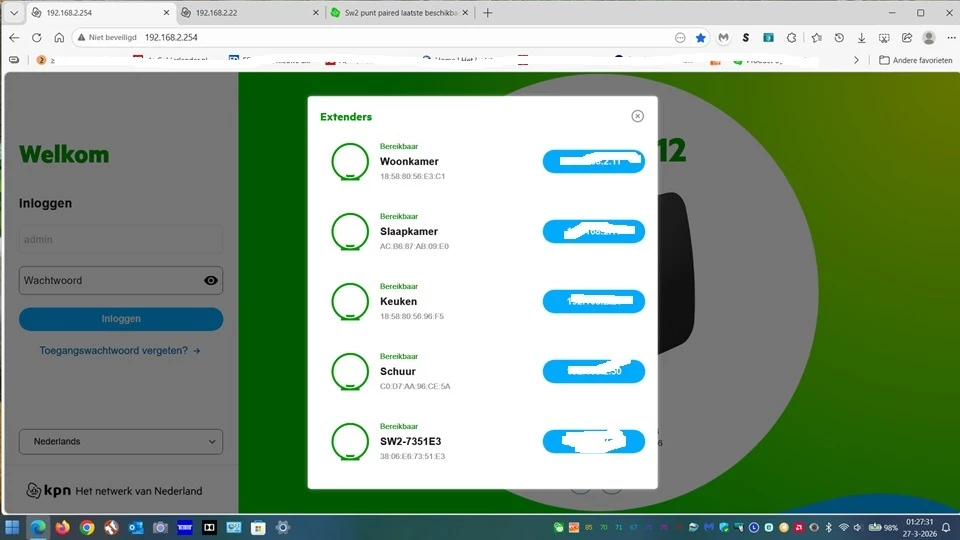Open the notifications bell in taskbar
The width and height of the screenshot is (960, 540).
point(946,527)
